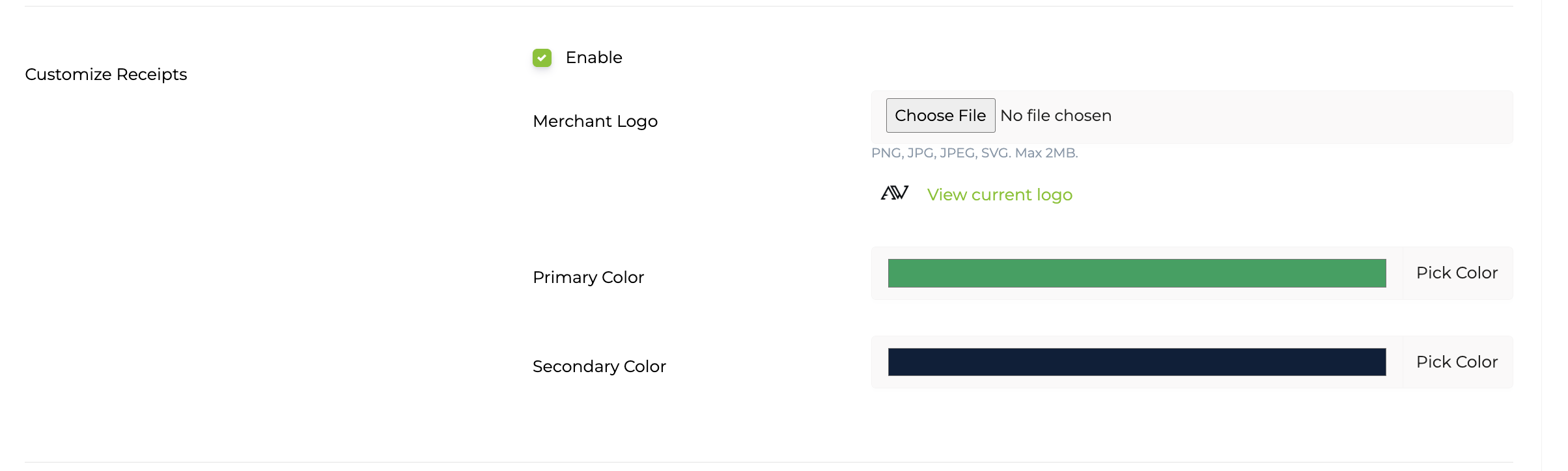Open the View current logo link
Image resolution: width=1568 pixels, height=471 pixels.
coord(1000,195)
